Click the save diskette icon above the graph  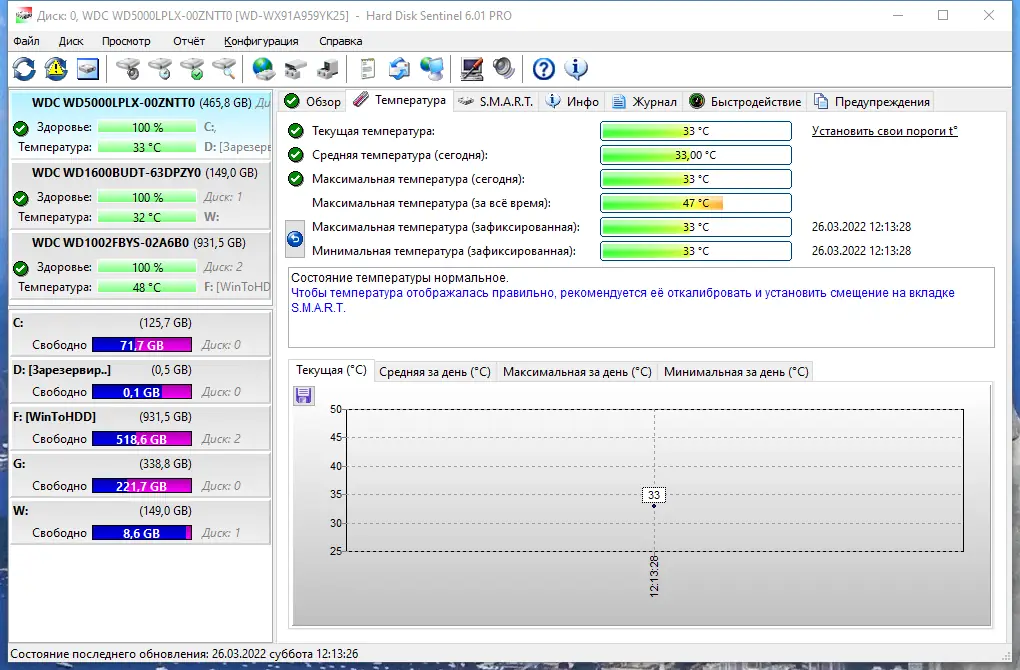tap(303, 395)
